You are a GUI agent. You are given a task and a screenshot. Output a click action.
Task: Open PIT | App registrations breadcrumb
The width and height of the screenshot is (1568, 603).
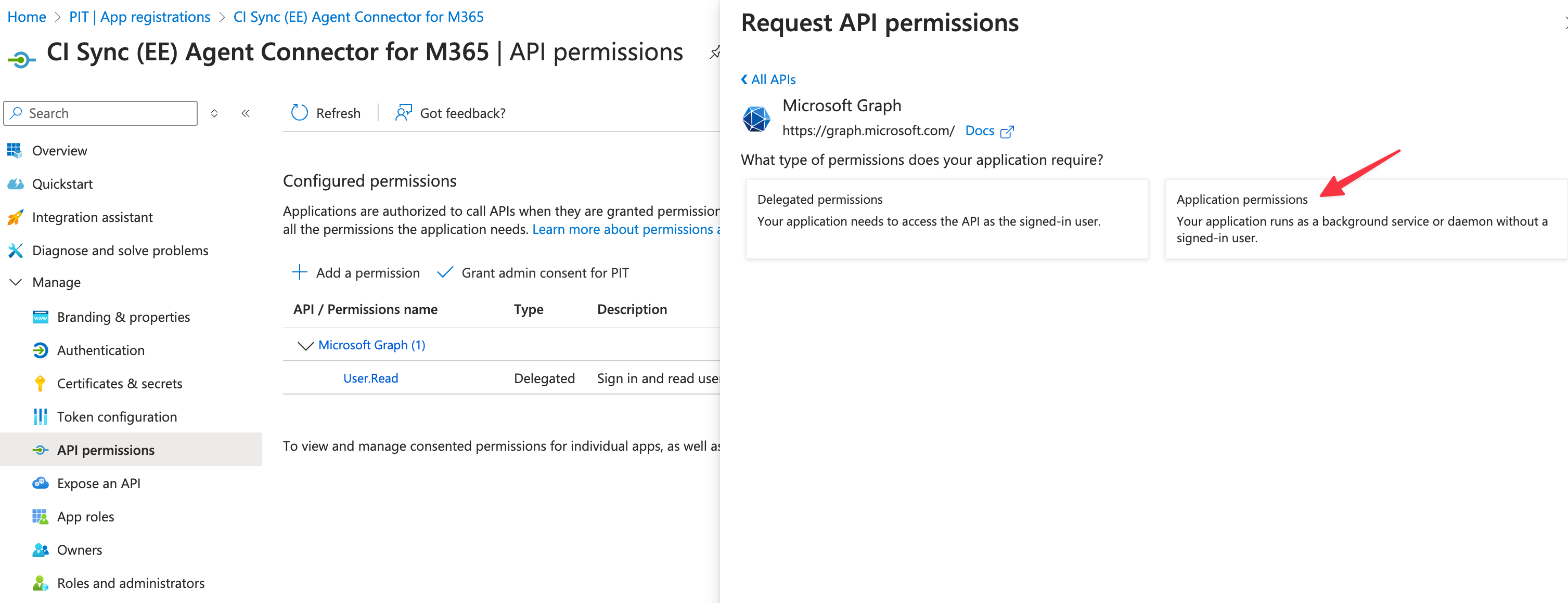139,17
